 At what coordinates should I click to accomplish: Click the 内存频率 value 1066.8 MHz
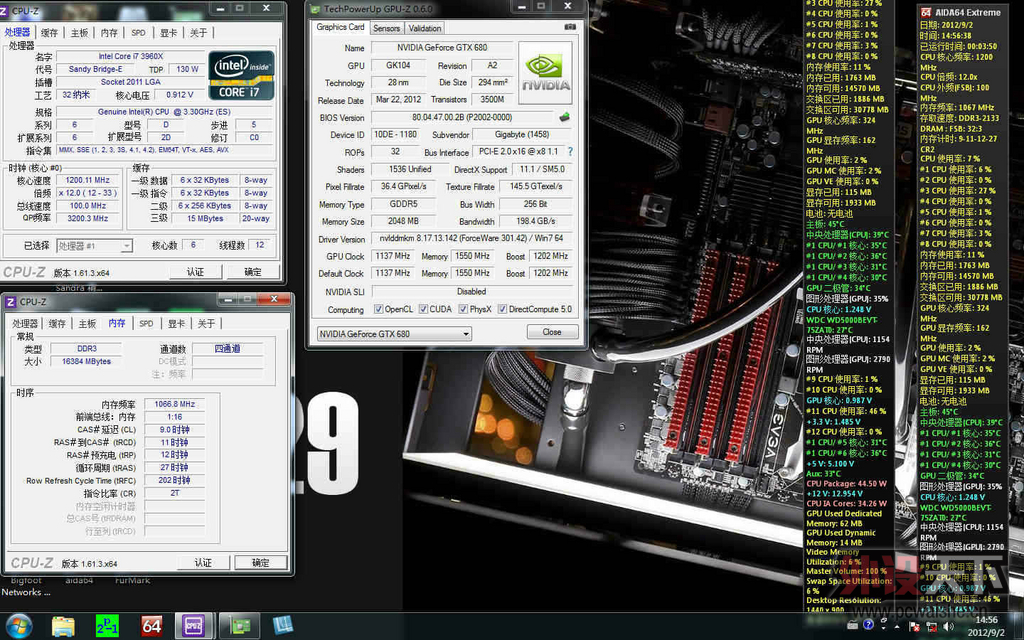point(174,404)
